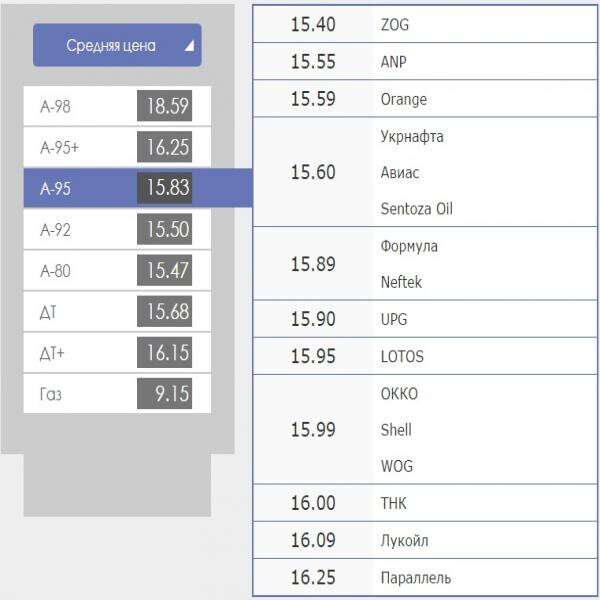Choose the A-92 fuel type
This screenshot has height=600, width=600.
117,229
